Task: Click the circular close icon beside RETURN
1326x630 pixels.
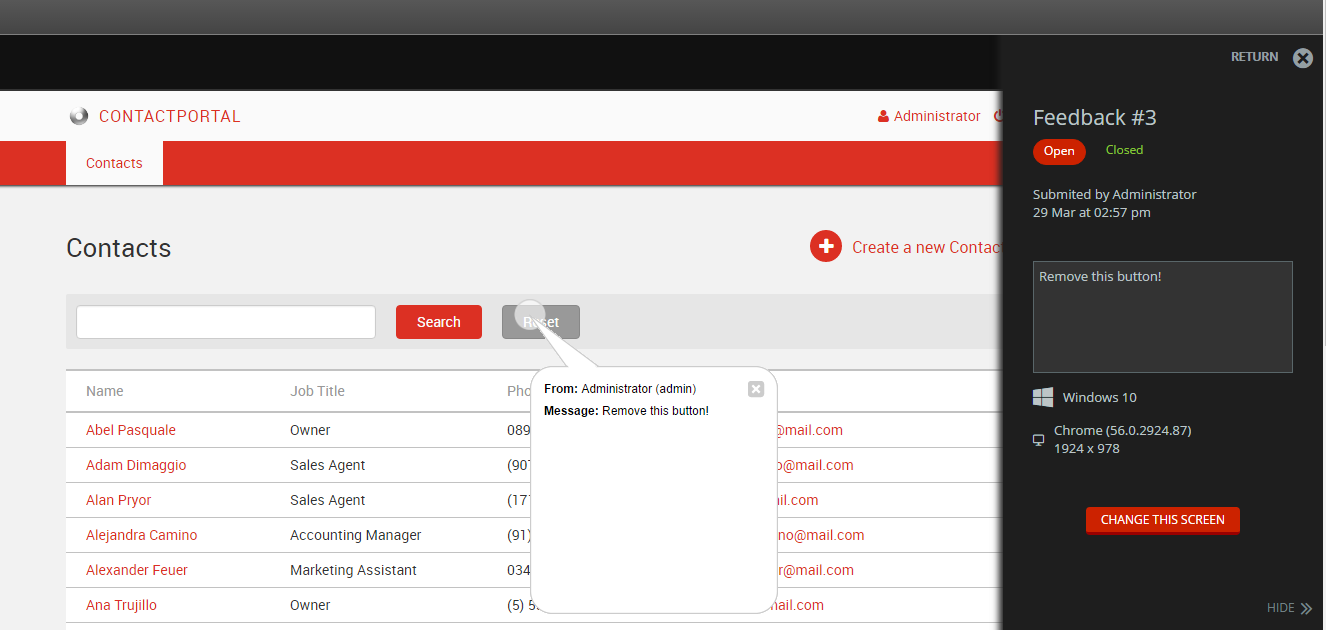Action: (1303, 58)
